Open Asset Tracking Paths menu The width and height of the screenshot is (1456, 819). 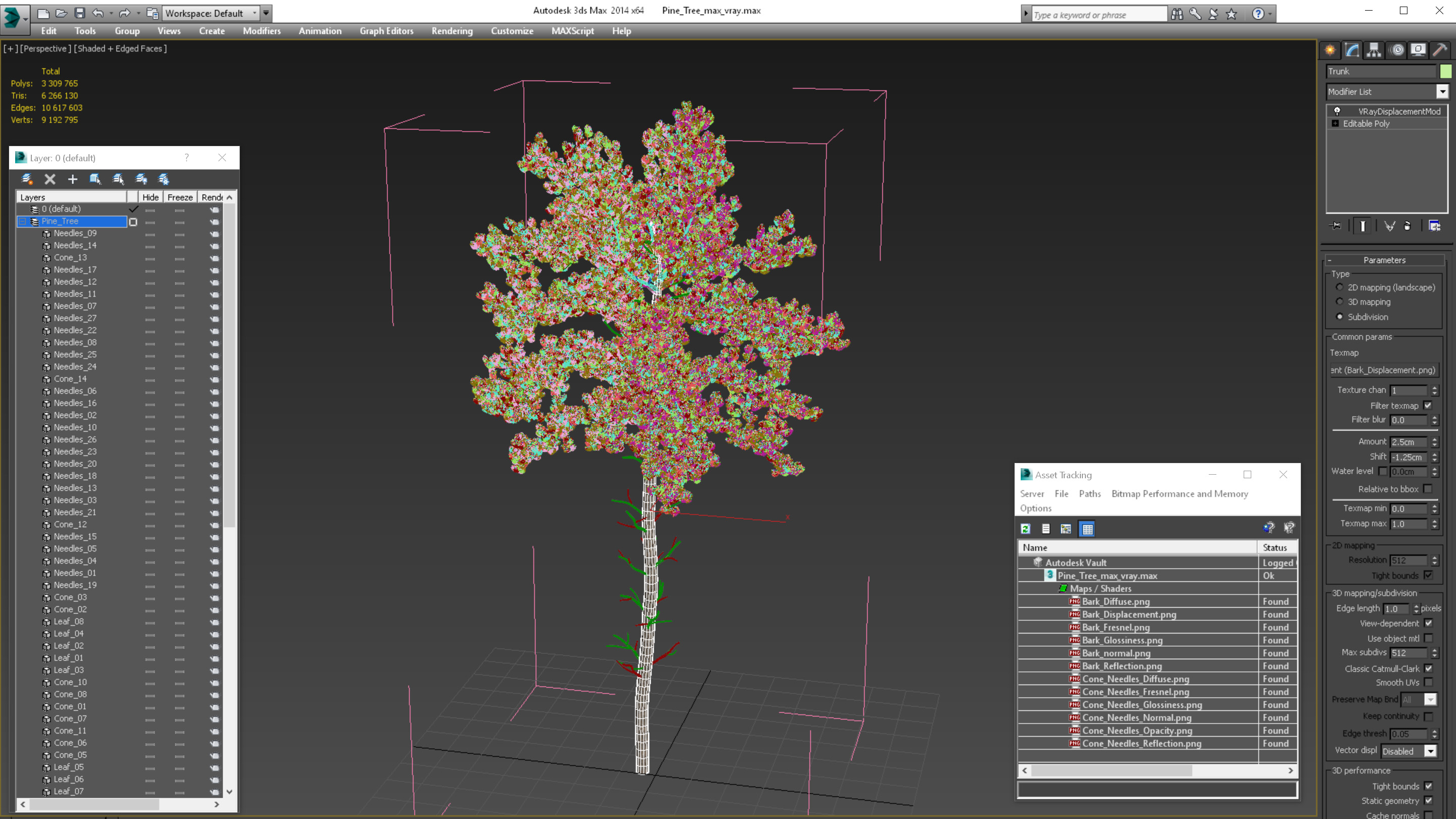pyautogui.click(x=1089, y=493)
